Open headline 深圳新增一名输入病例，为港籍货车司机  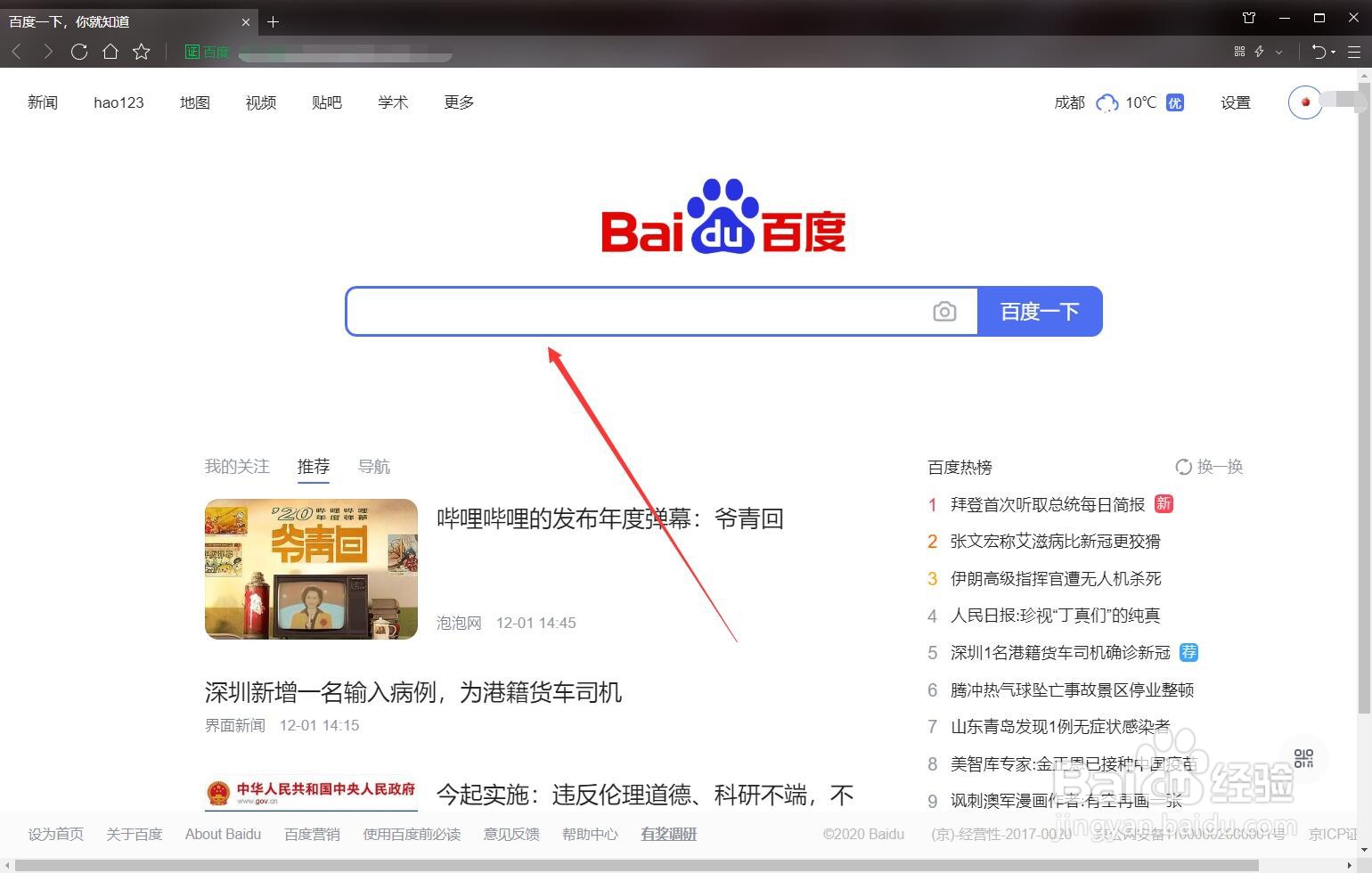[x=413, y=692]
